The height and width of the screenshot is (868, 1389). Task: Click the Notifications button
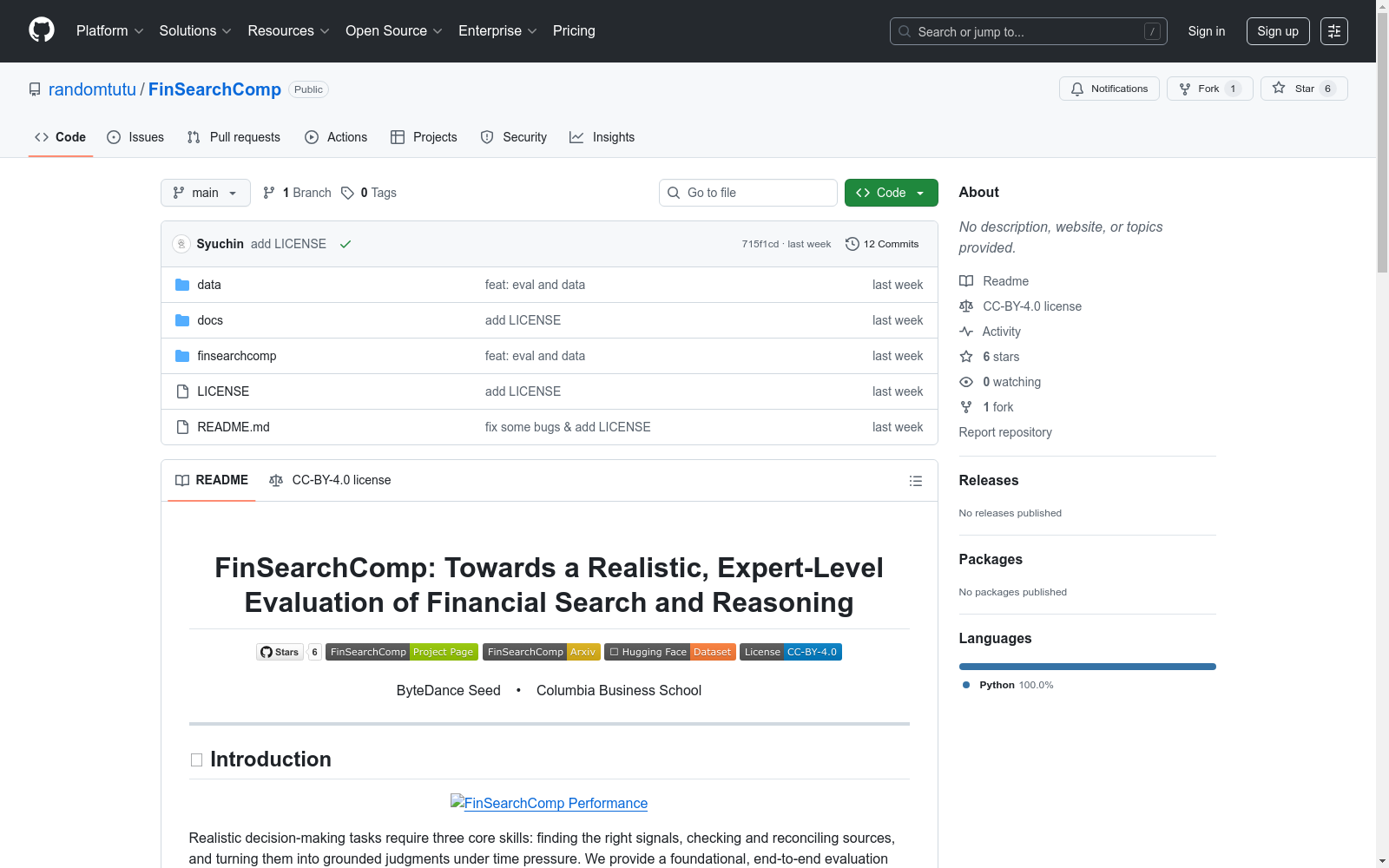click(x=1109, y=89)
